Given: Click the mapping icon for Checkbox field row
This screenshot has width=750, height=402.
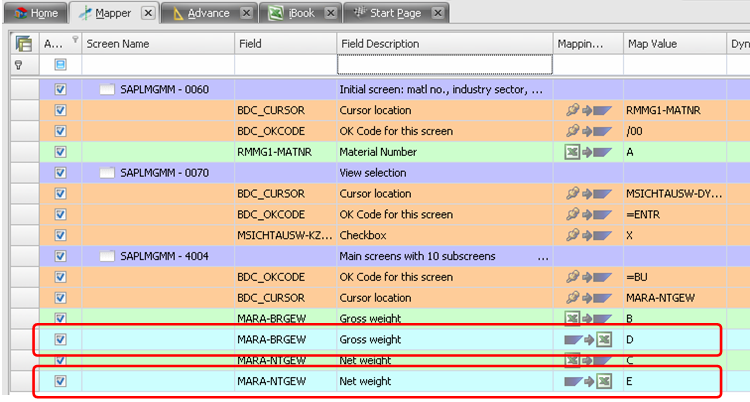Looking at the screenshot, I should pos(587,235).
